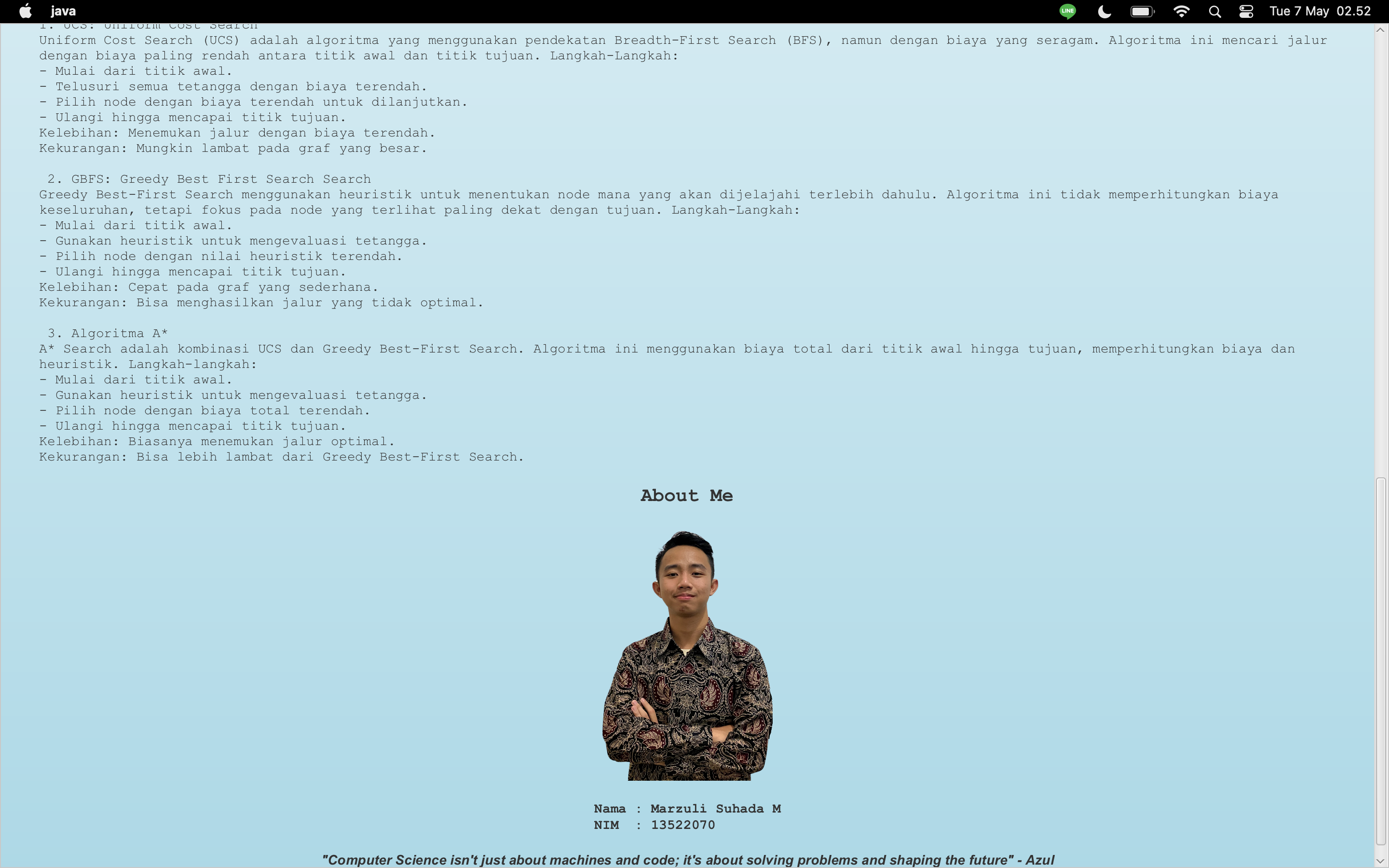This screenshot has width=1389, height=868.
Task: Click the name Marzuli Suhada M
Action: 715,808
